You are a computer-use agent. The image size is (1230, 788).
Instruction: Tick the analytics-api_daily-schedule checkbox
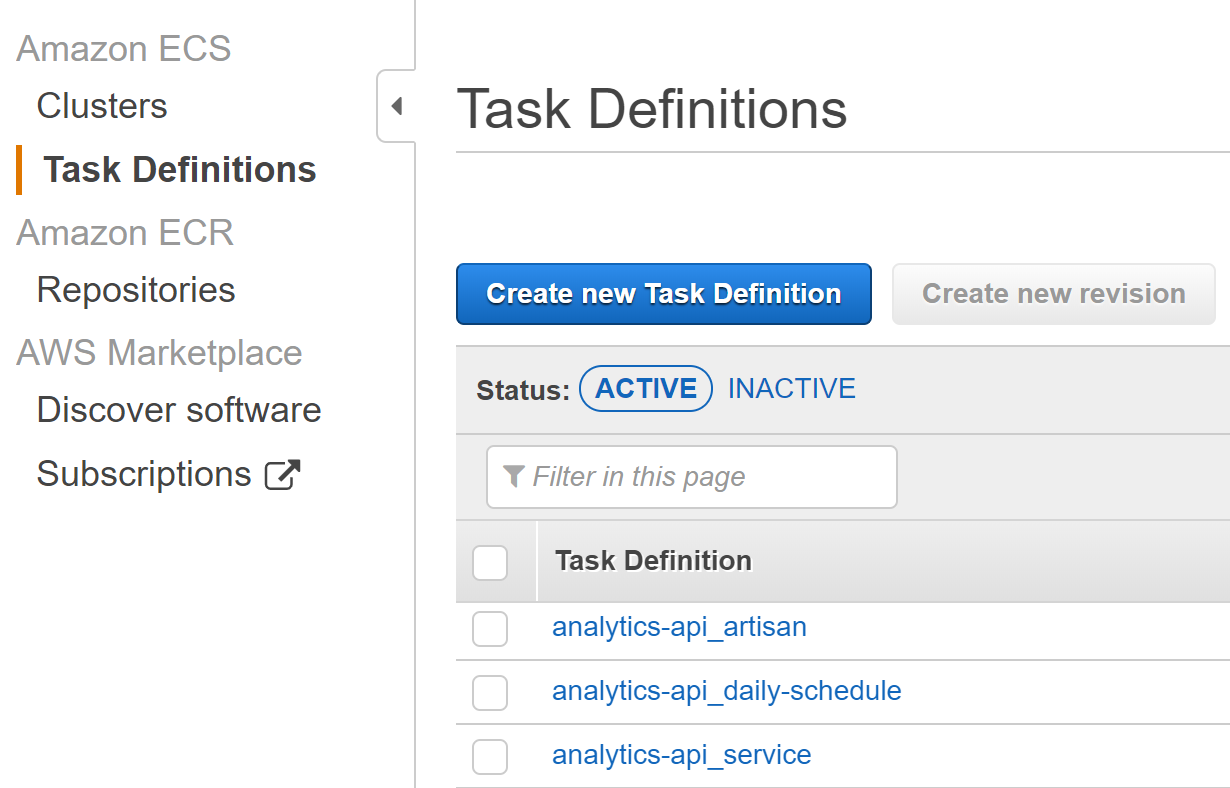tap(490, 693)
